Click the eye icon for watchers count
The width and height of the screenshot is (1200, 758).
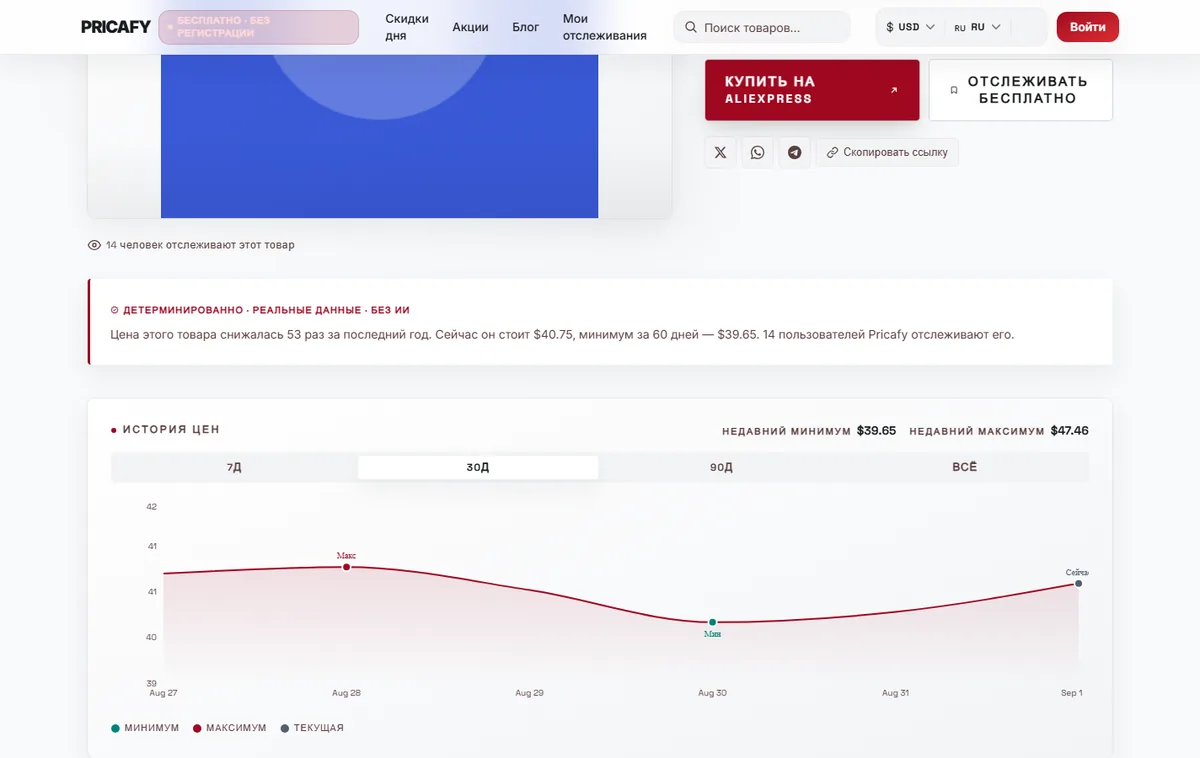tap(95, 245)
